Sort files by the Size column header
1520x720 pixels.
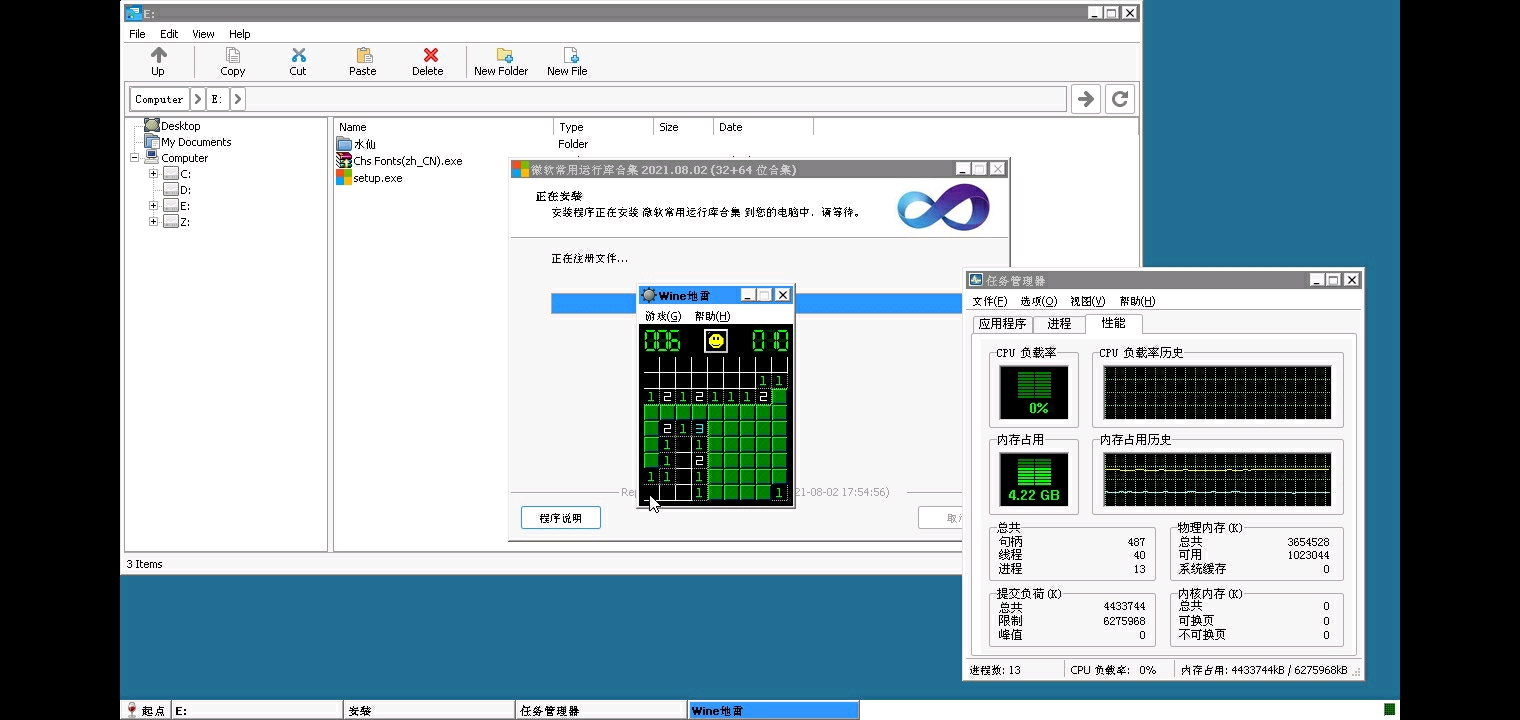[x=669, y=127]
